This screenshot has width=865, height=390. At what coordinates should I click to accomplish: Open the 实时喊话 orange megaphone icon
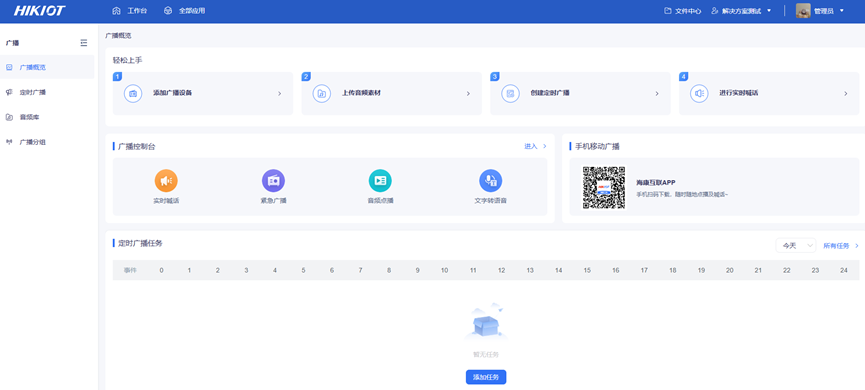(166, 180)
